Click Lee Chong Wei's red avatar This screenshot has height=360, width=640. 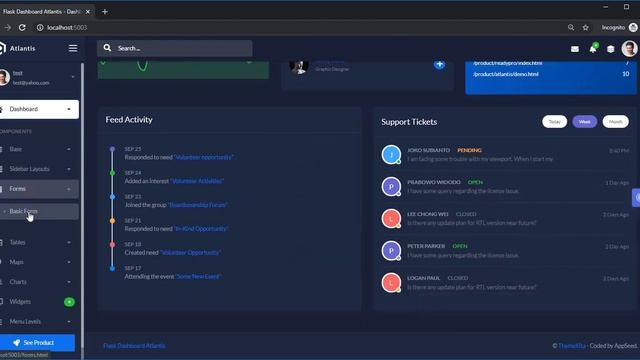(391, 218)
